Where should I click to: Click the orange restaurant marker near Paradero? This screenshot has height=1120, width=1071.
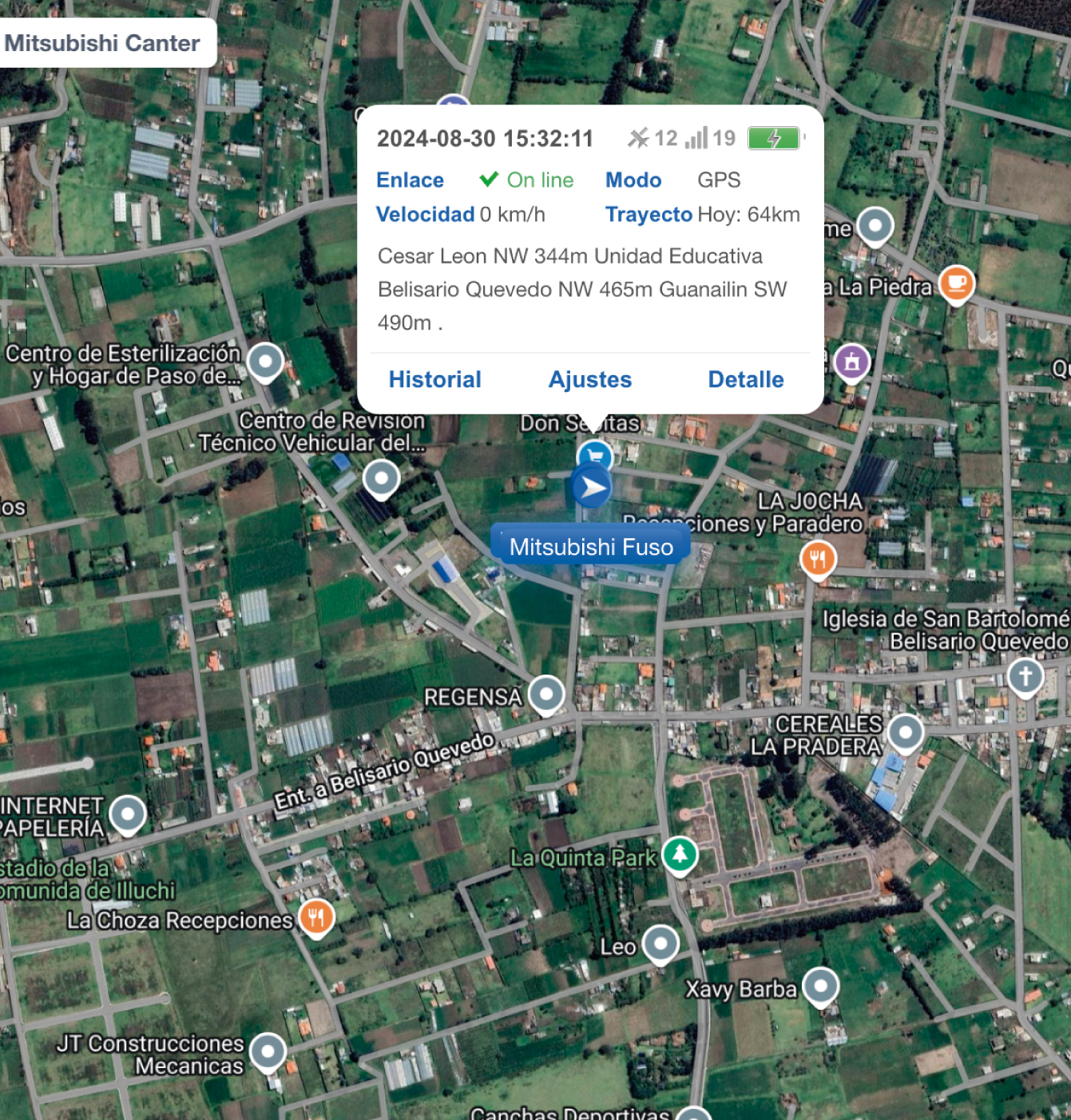click(819, 559)
